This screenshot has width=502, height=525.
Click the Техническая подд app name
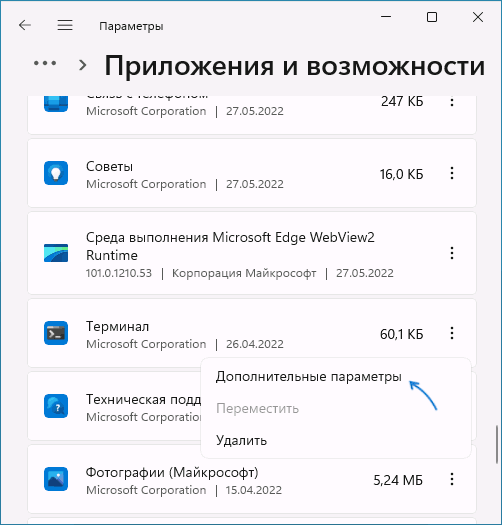[x=143, y=399]
